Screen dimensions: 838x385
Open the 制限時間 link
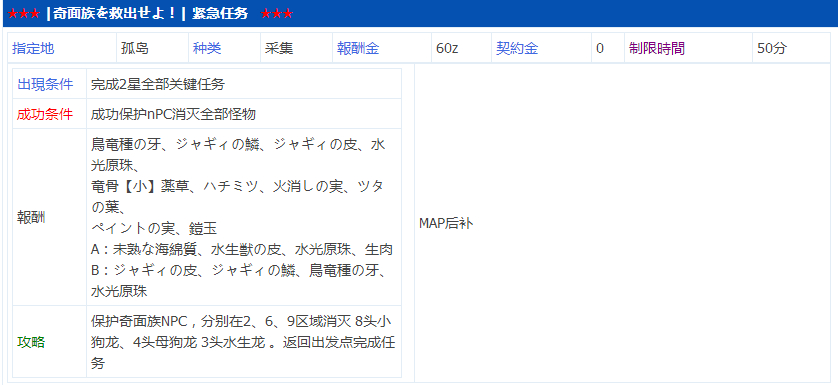click(x=657, y=49)
